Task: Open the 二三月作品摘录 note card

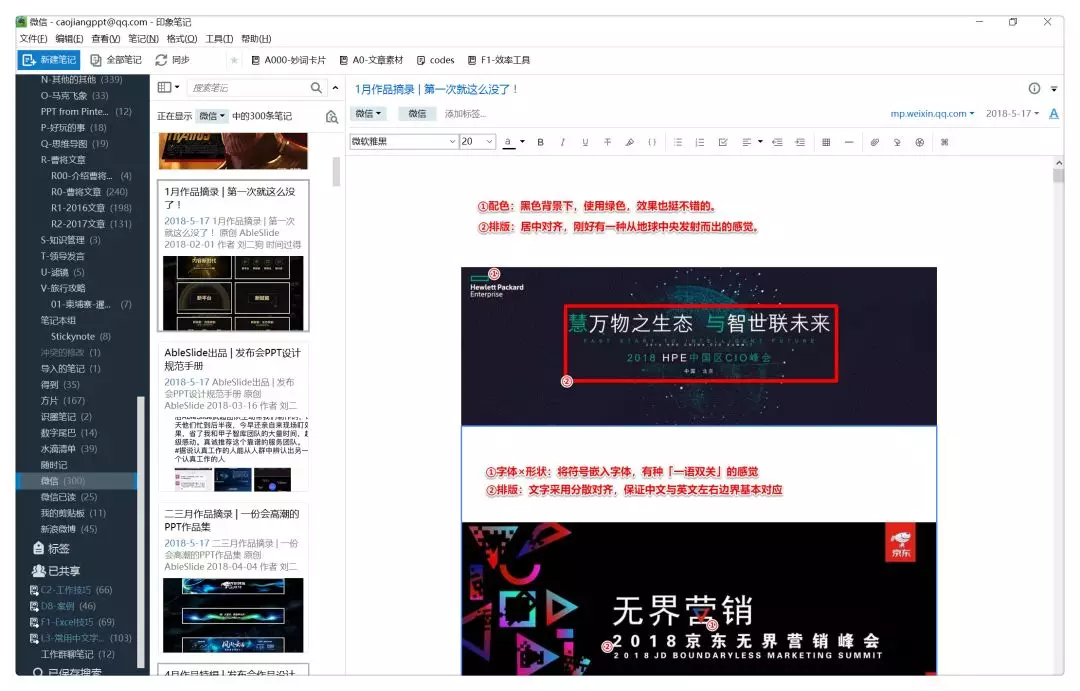Action: (x=233, y=580)
